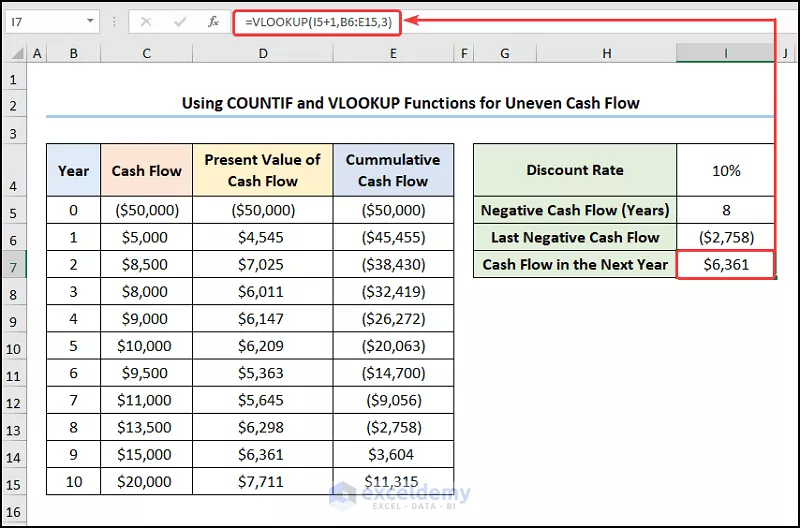
Task: Click the Last Negative Cash Flow label
Action: tap(575, 237)
